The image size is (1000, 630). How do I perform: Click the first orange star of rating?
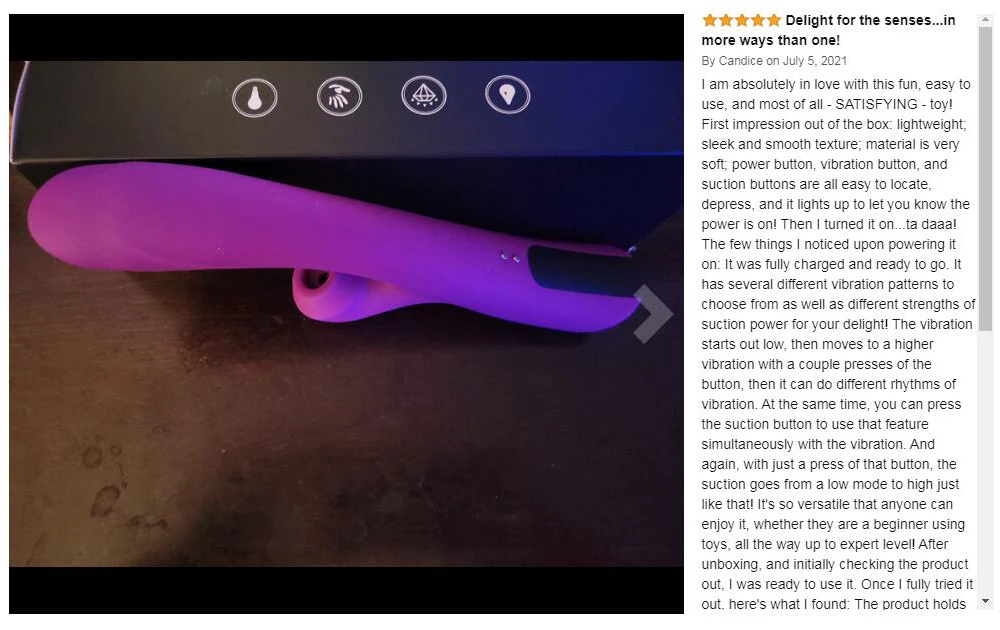click(709, 20)
